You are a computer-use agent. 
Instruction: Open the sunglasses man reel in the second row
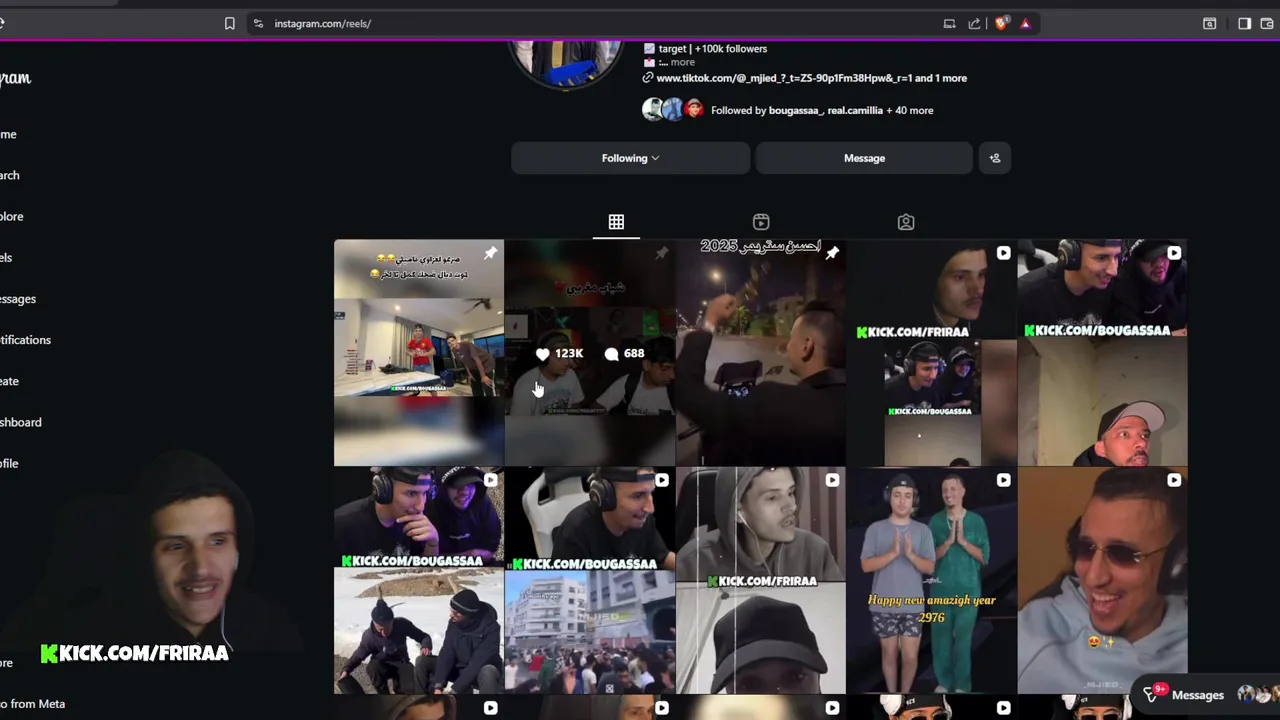tap(1102, 581)
